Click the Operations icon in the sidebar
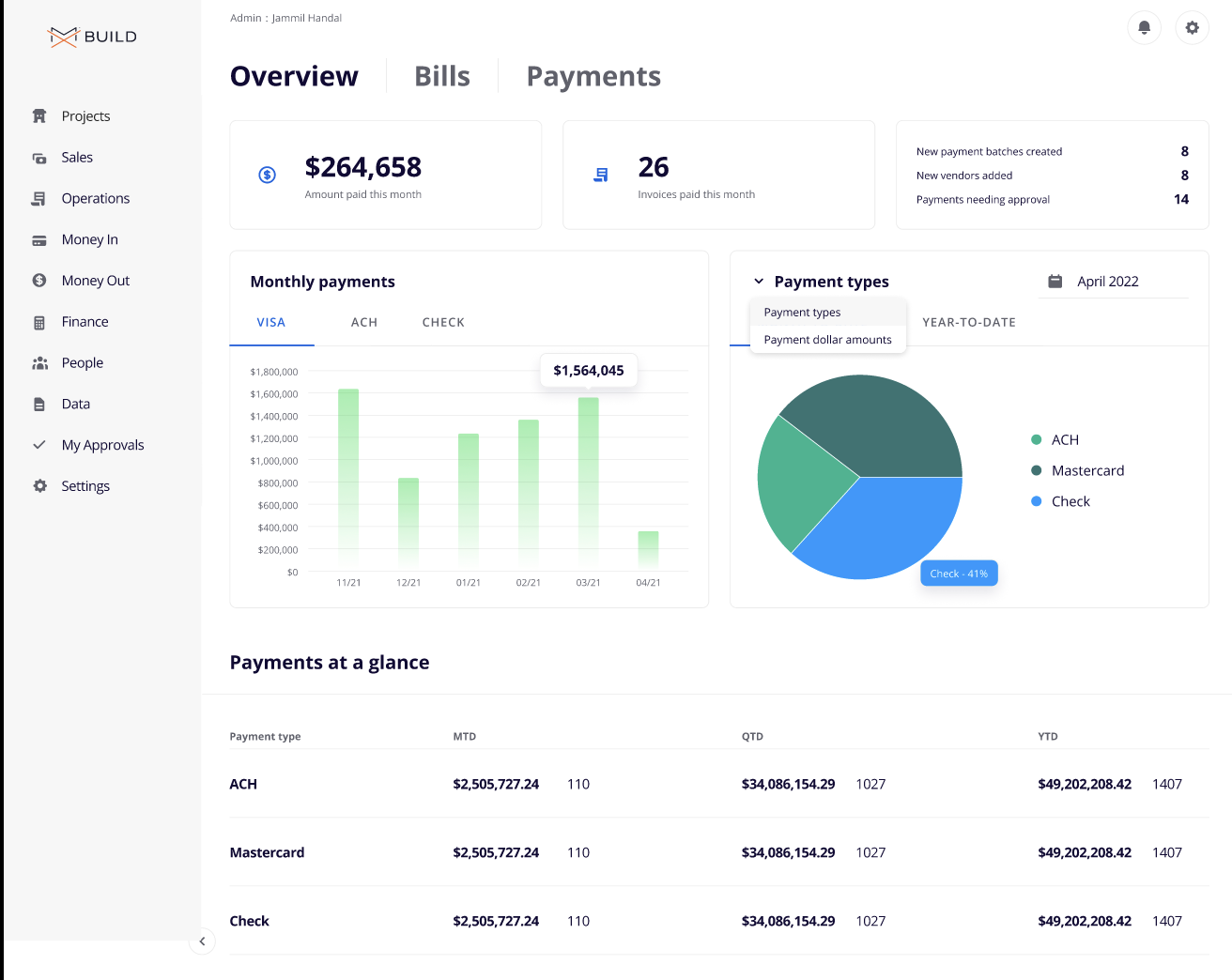This screenshot has width=1232, height=980. [39, 199]
